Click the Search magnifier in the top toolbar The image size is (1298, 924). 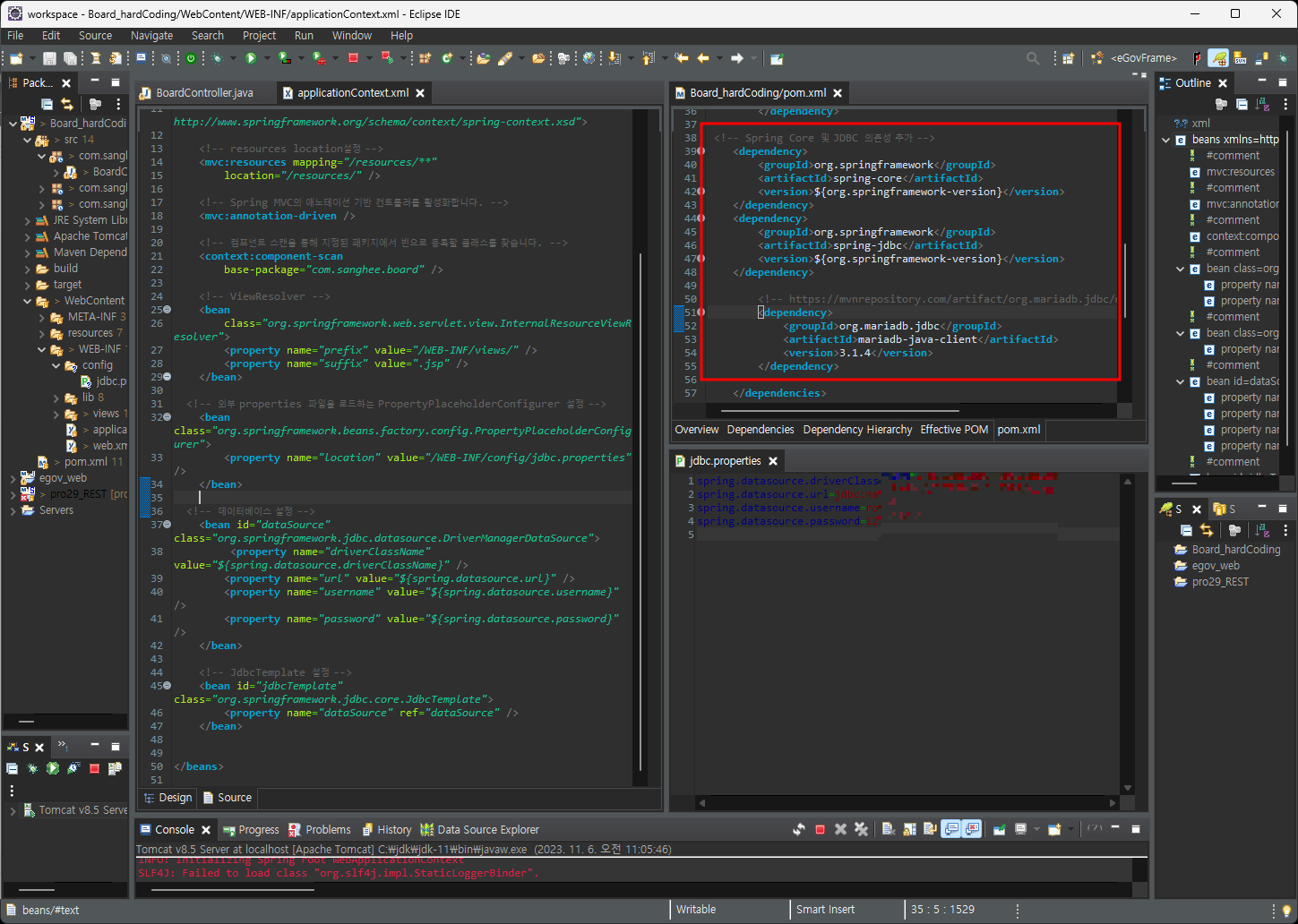tap(1033, 58)
